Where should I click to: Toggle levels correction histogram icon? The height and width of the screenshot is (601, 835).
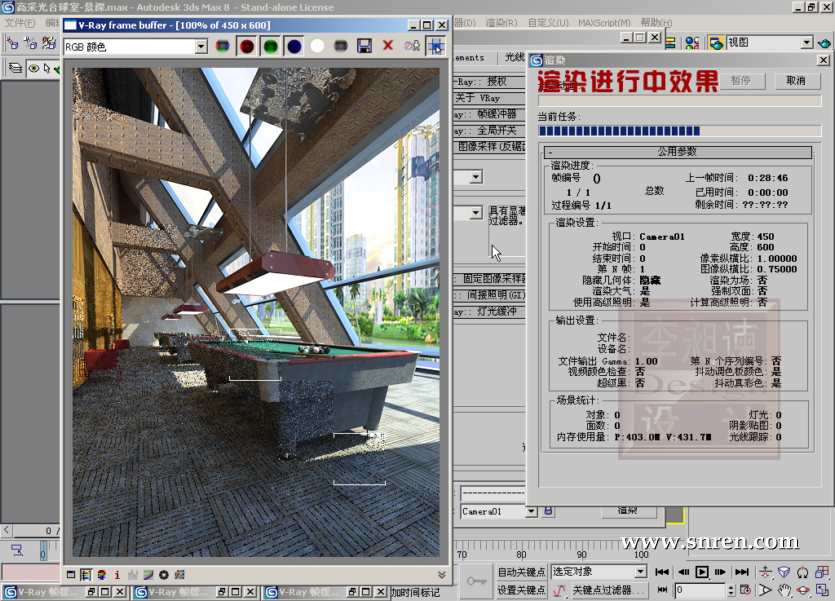(x=133, y=574)
